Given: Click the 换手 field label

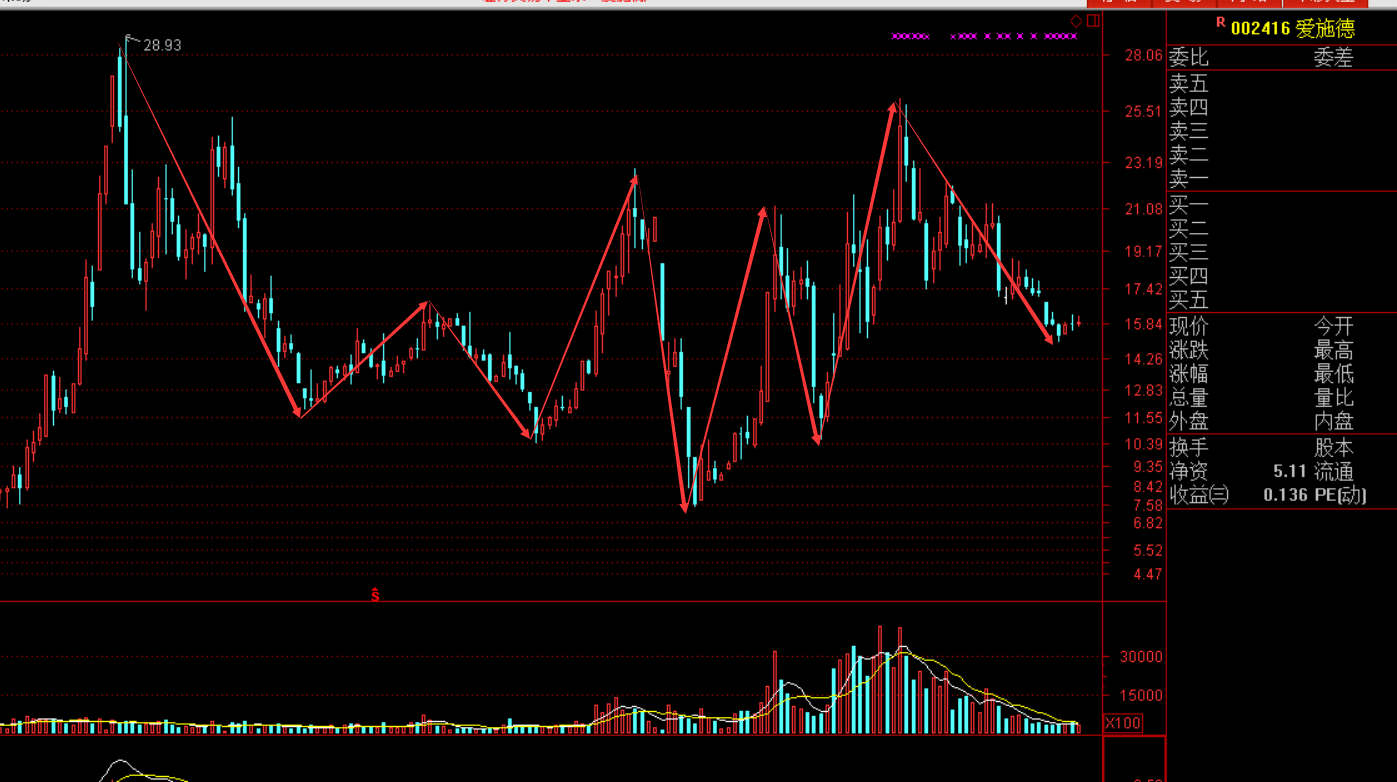Looking at the screenshot, I should point(1188,448).
